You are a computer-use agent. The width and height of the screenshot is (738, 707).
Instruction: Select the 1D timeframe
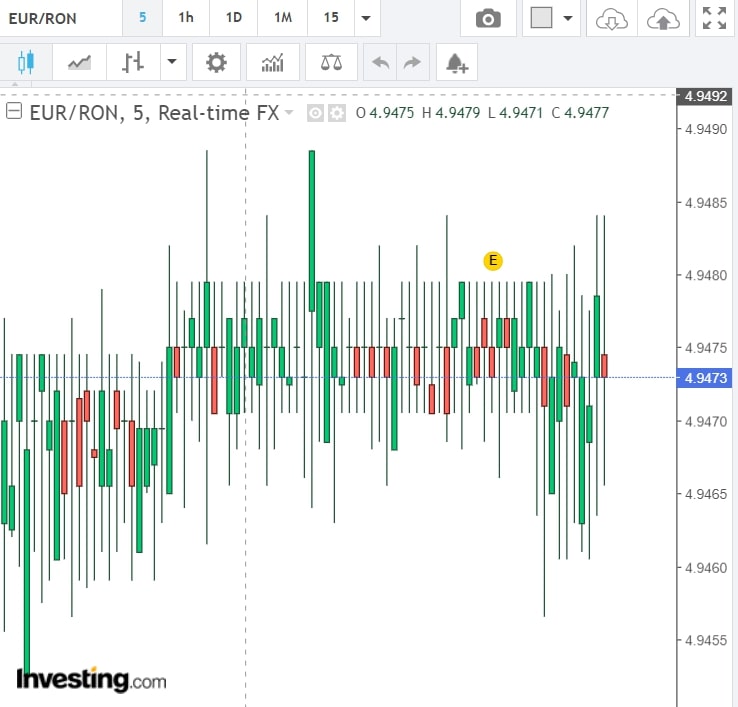tap(233, 18)
